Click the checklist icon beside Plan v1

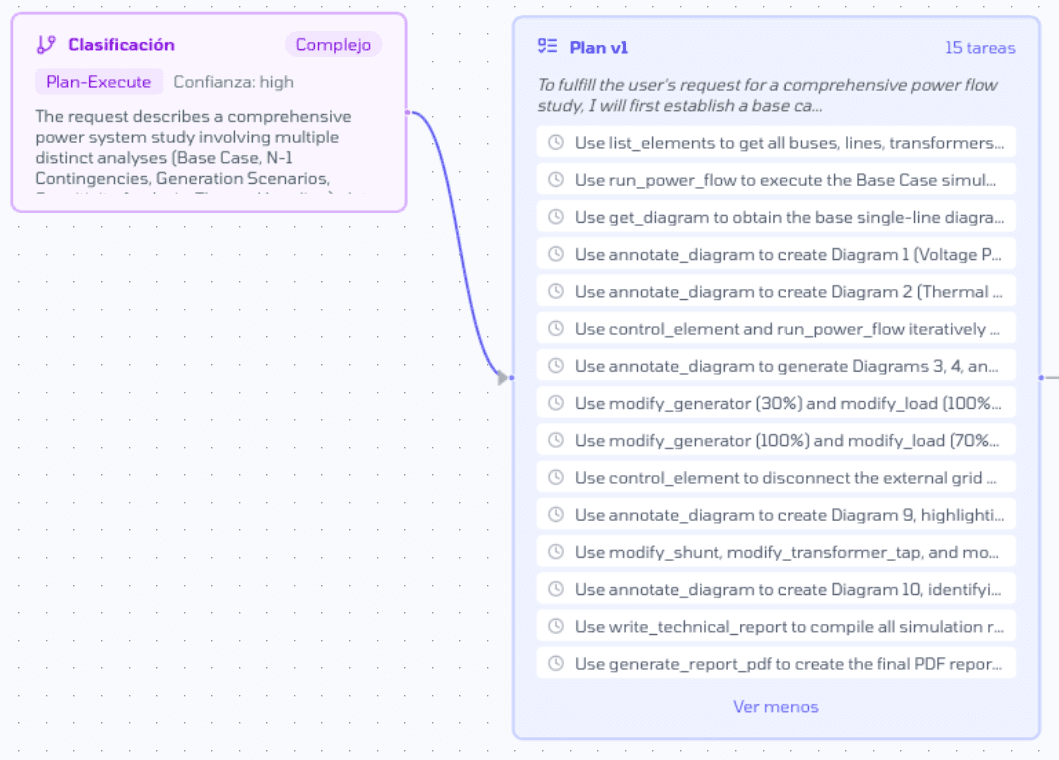click(547, 47)
